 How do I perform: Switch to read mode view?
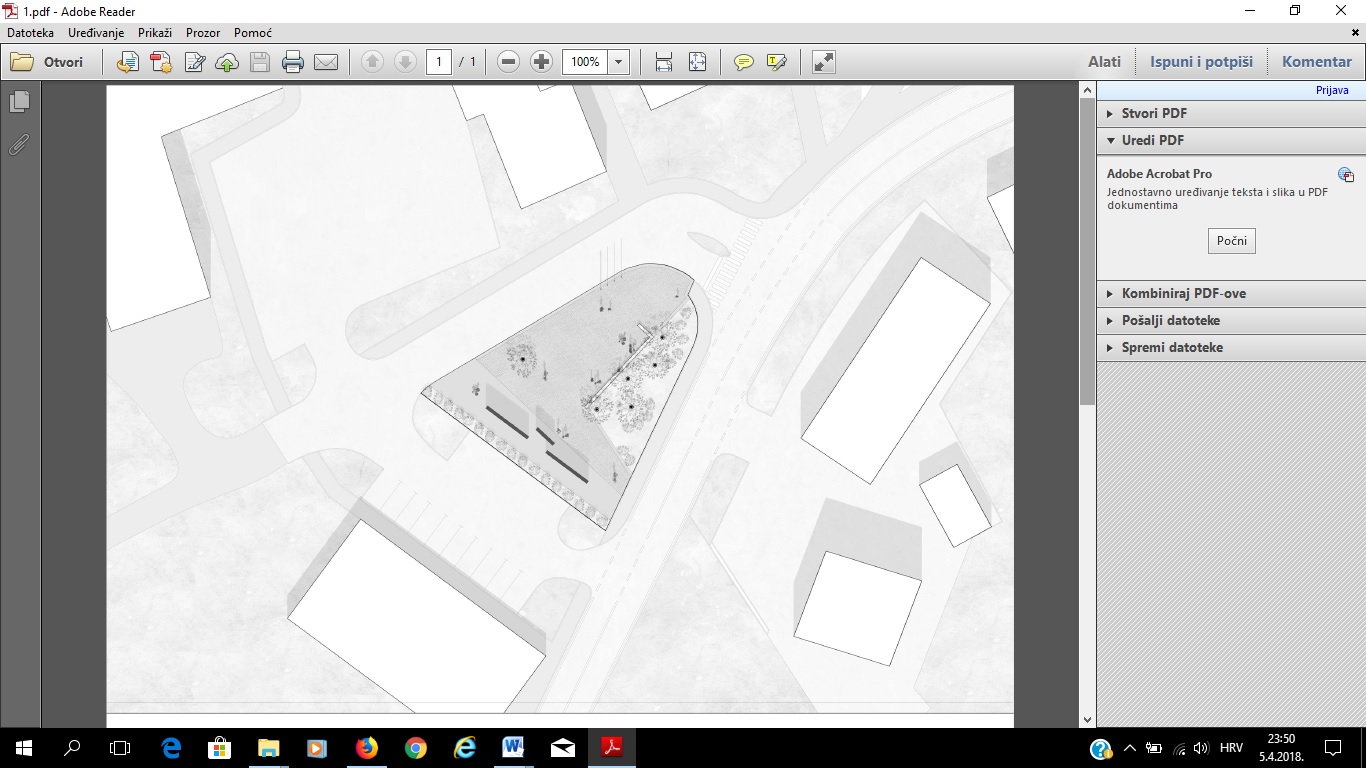point(824,62)
